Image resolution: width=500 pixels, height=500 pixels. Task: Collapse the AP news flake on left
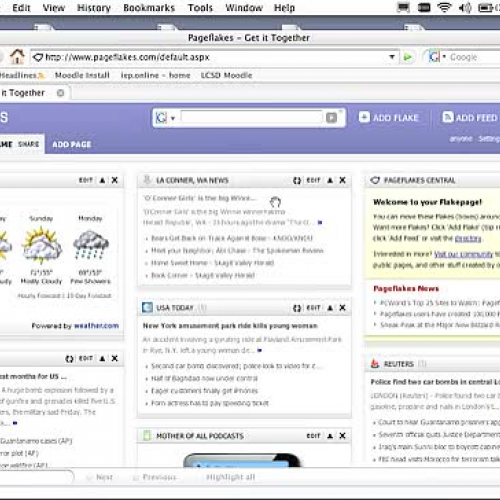(102, 358)
